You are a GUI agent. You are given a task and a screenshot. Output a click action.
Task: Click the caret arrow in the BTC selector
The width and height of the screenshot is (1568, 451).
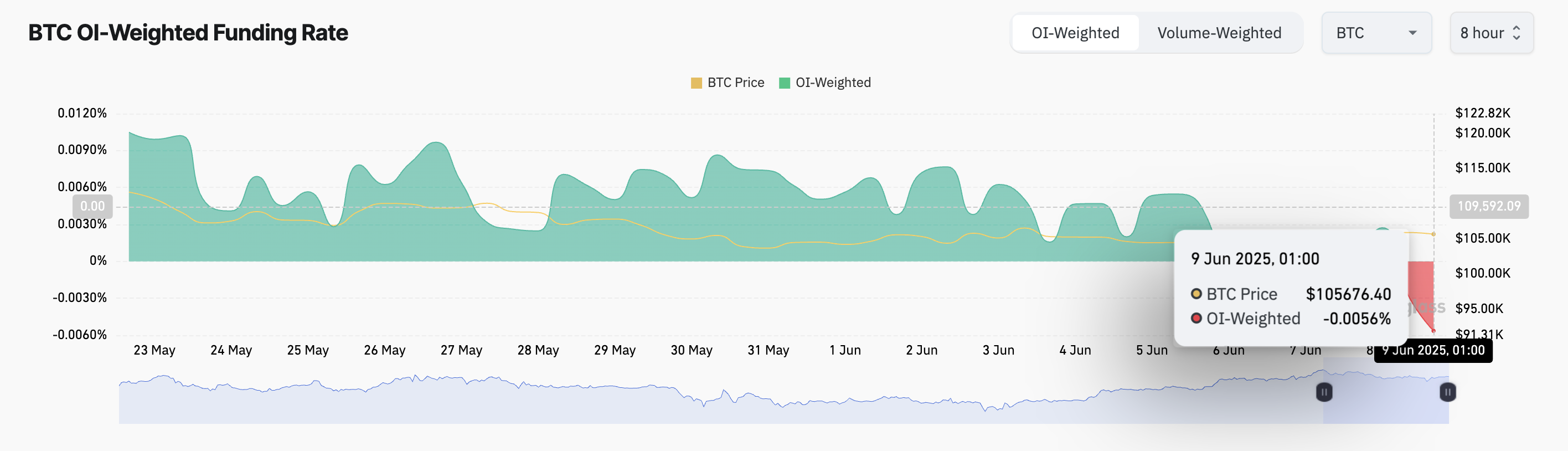[x=1413, y=33]
